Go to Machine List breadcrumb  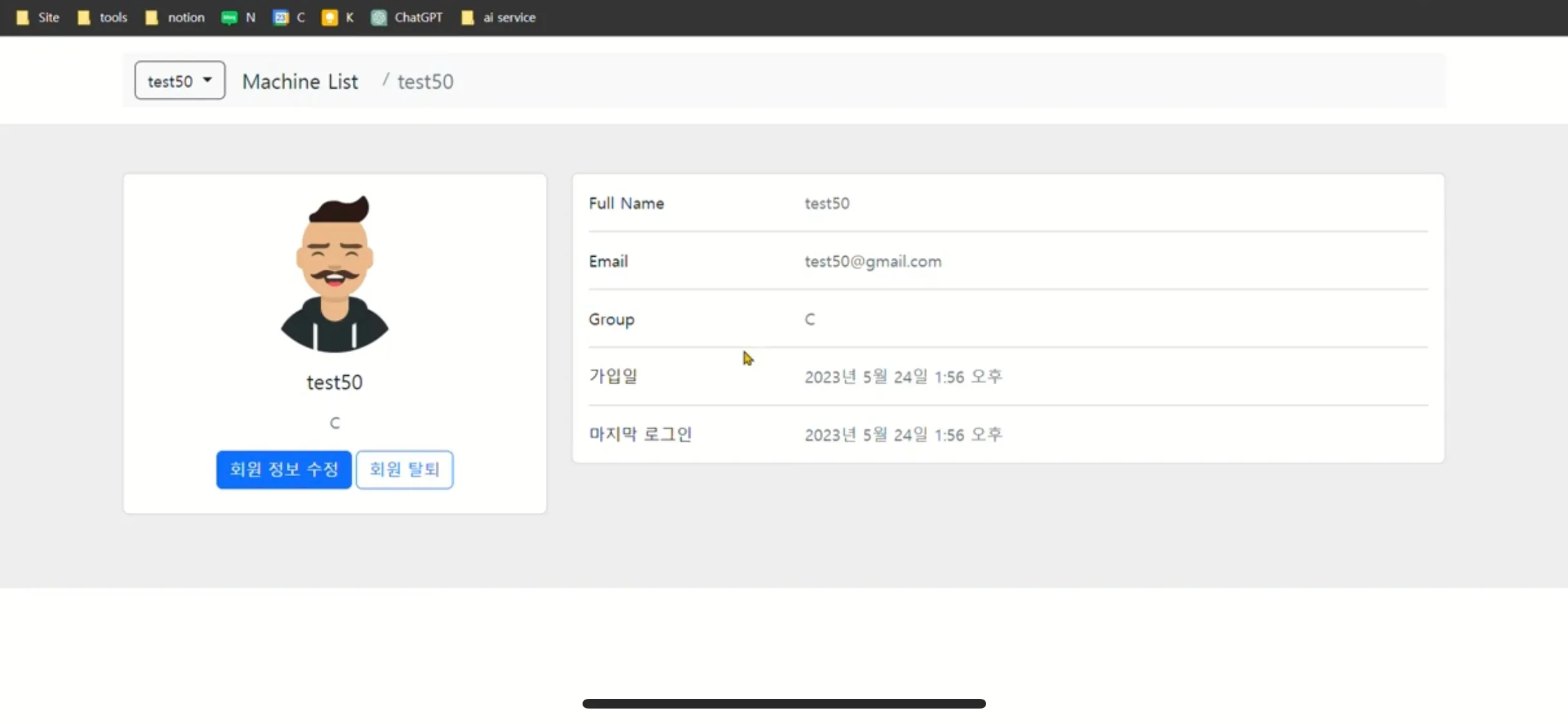click(300, 81)
